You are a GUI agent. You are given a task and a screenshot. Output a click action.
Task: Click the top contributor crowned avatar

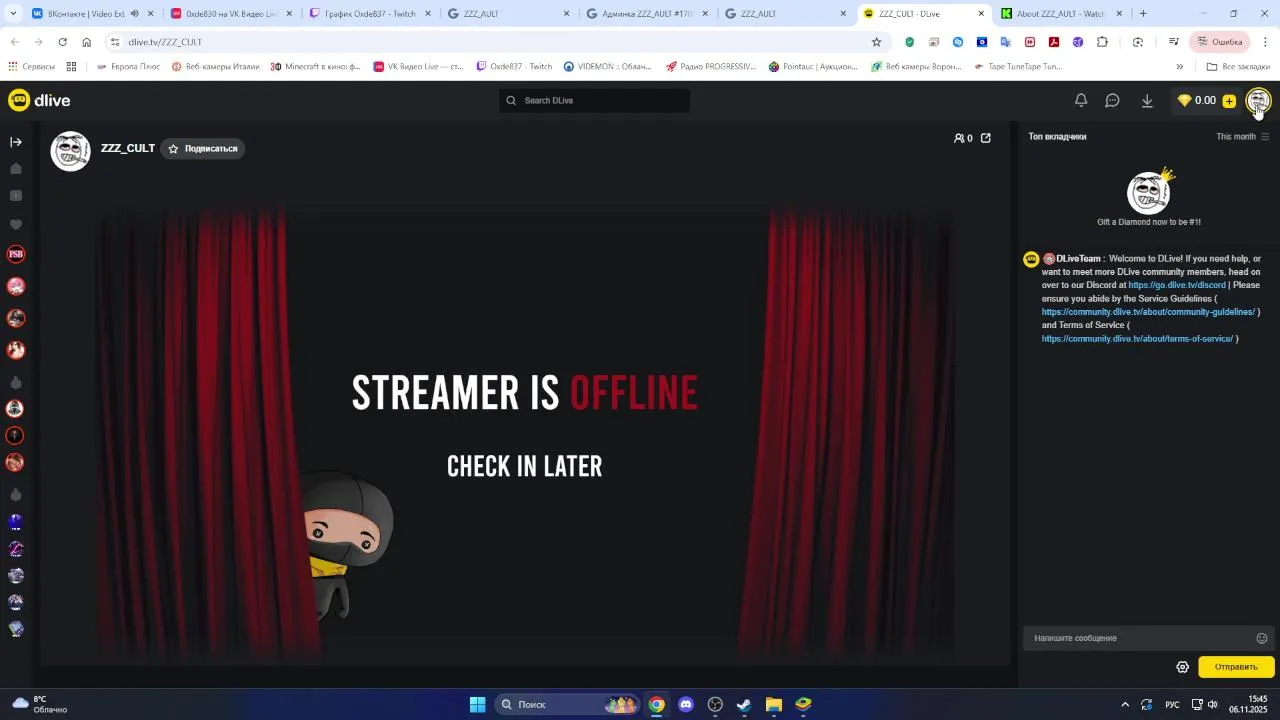[1149, 192]
